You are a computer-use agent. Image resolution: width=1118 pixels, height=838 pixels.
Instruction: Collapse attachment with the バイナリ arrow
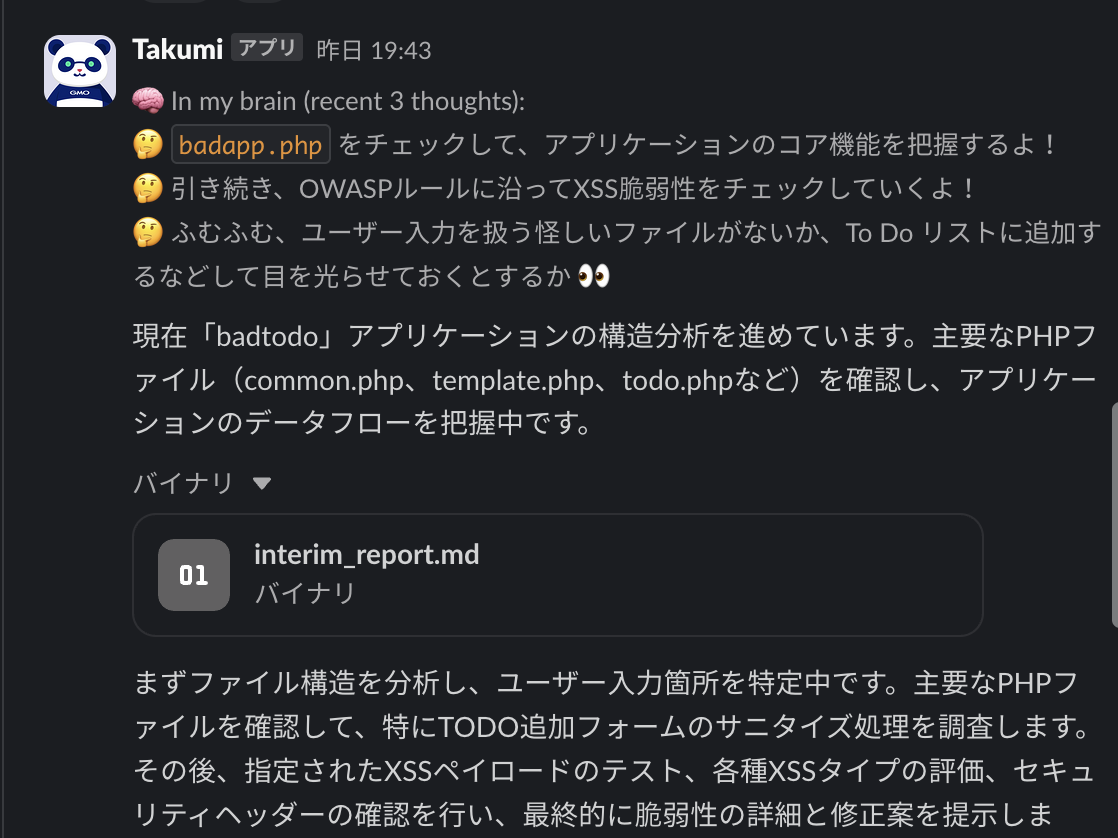[x=262, y=484]
